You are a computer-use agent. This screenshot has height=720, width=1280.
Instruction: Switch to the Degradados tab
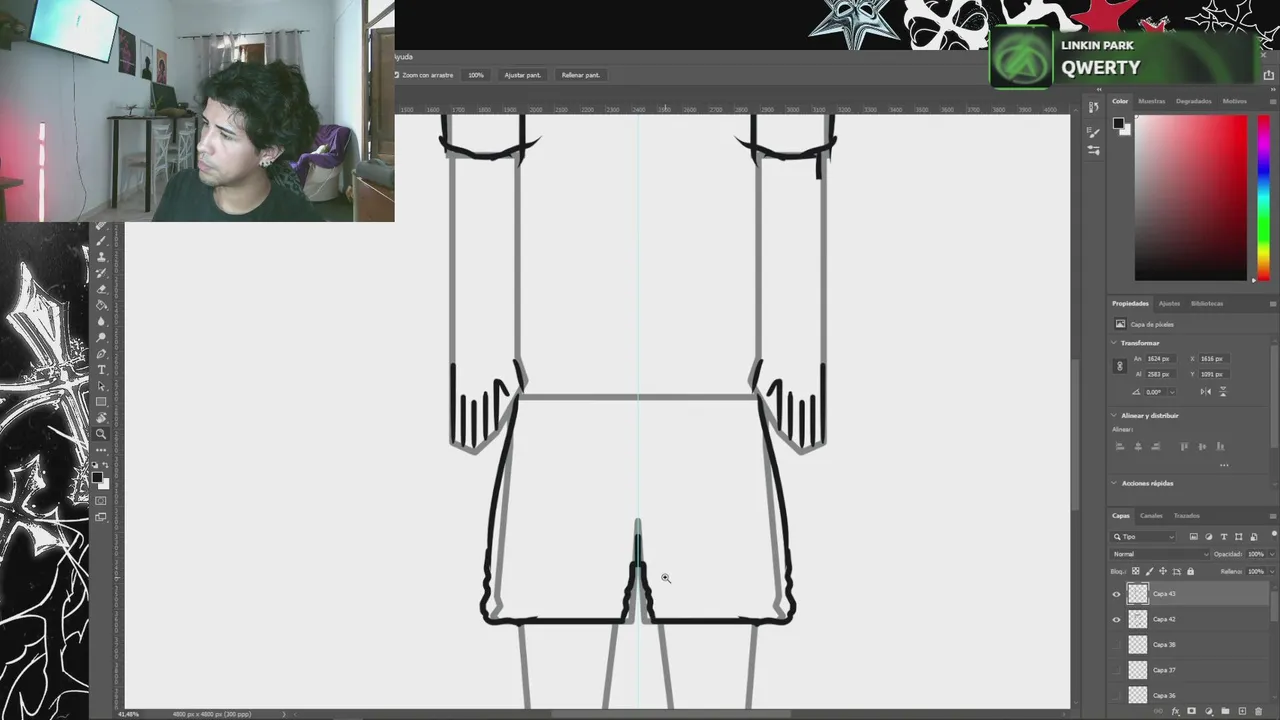pyautogui.click(x=1193, y=101)
